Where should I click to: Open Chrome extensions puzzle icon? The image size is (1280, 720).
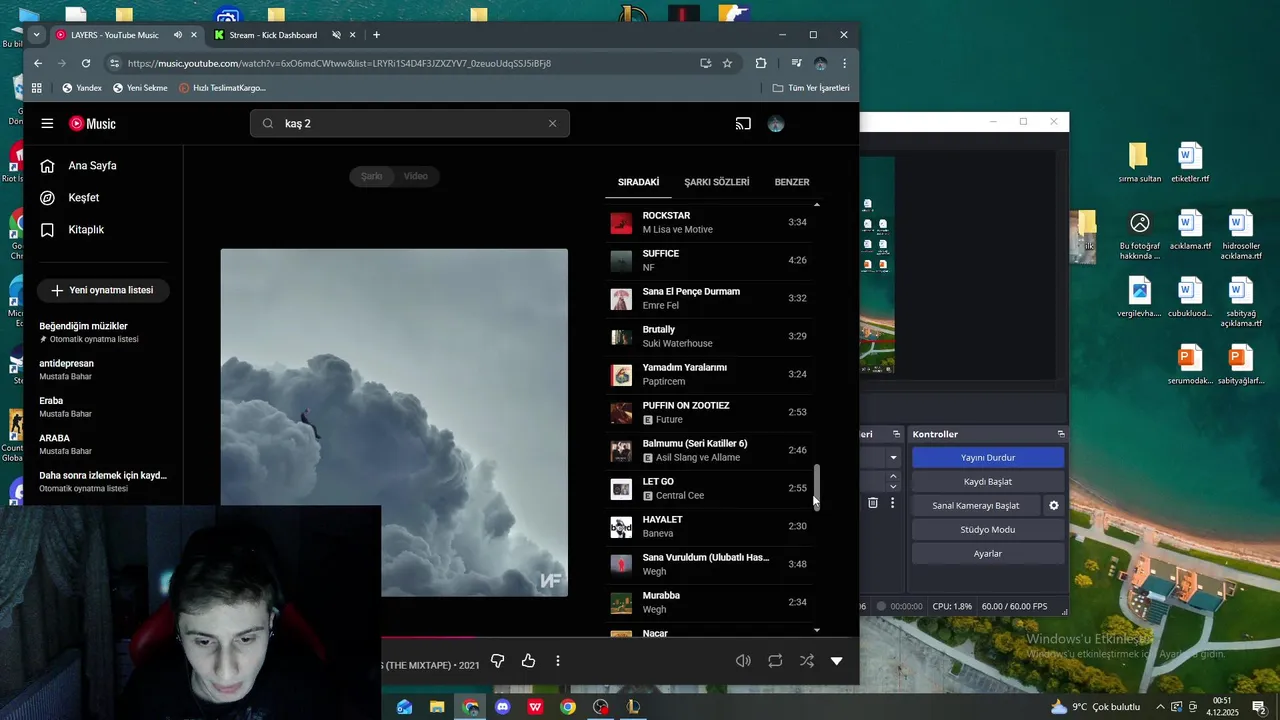coord(761,63)
